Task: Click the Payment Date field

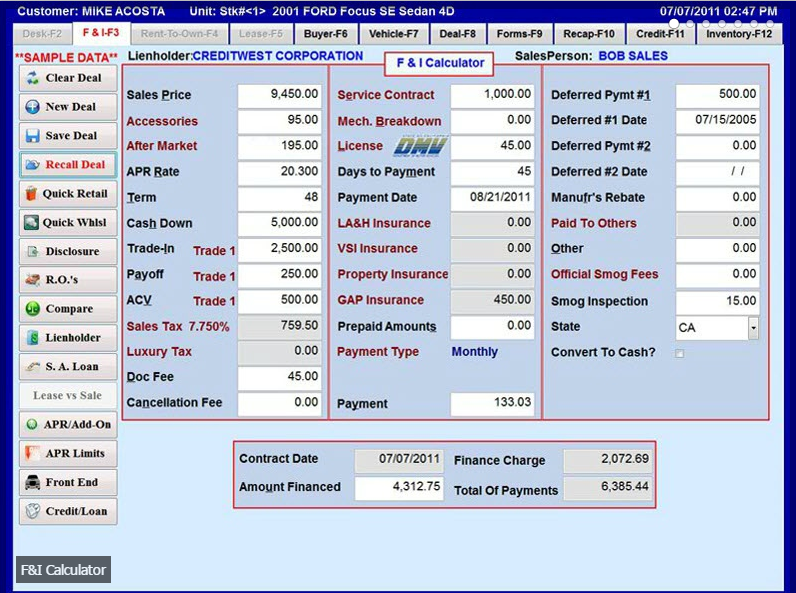Action: pos(492,197)
